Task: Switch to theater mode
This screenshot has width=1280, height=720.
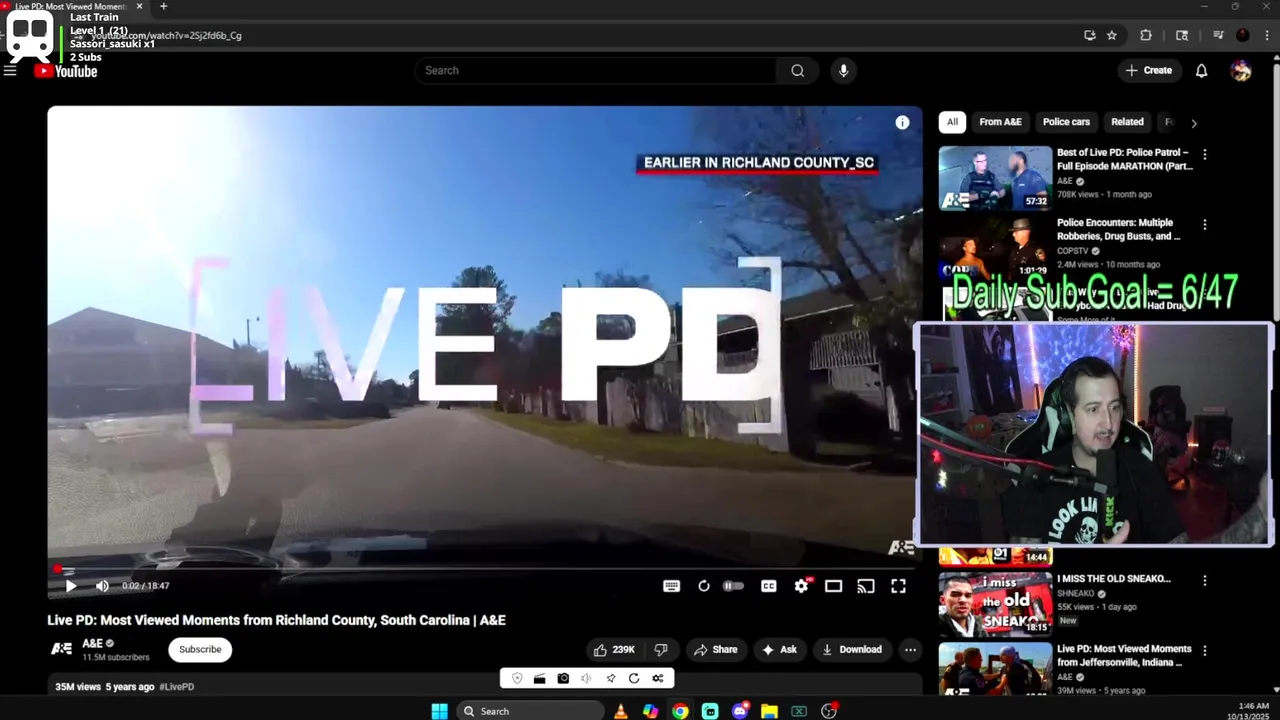Action: point(833,586)
